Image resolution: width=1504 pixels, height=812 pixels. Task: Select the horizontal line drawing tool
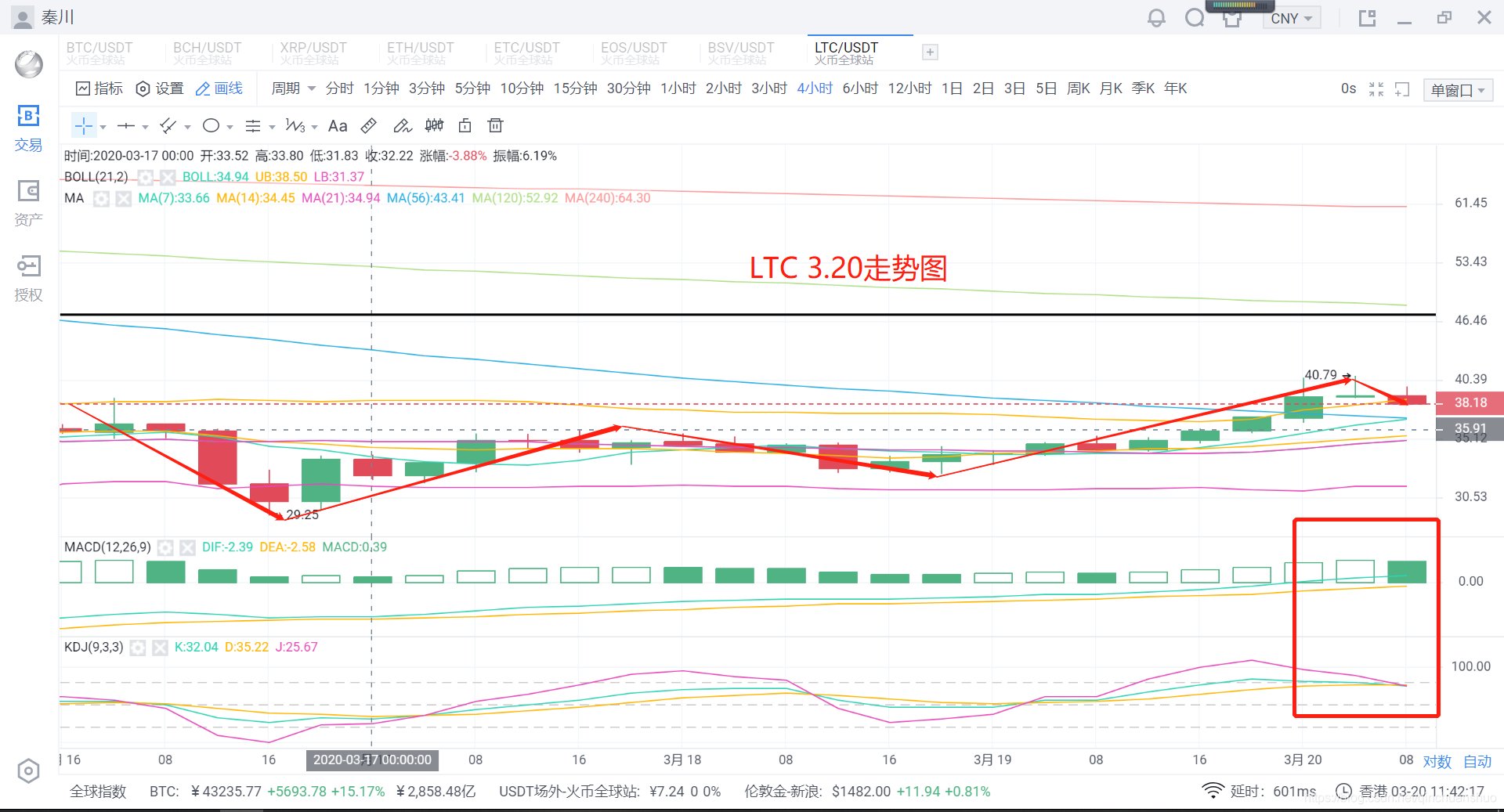point(126,125)
